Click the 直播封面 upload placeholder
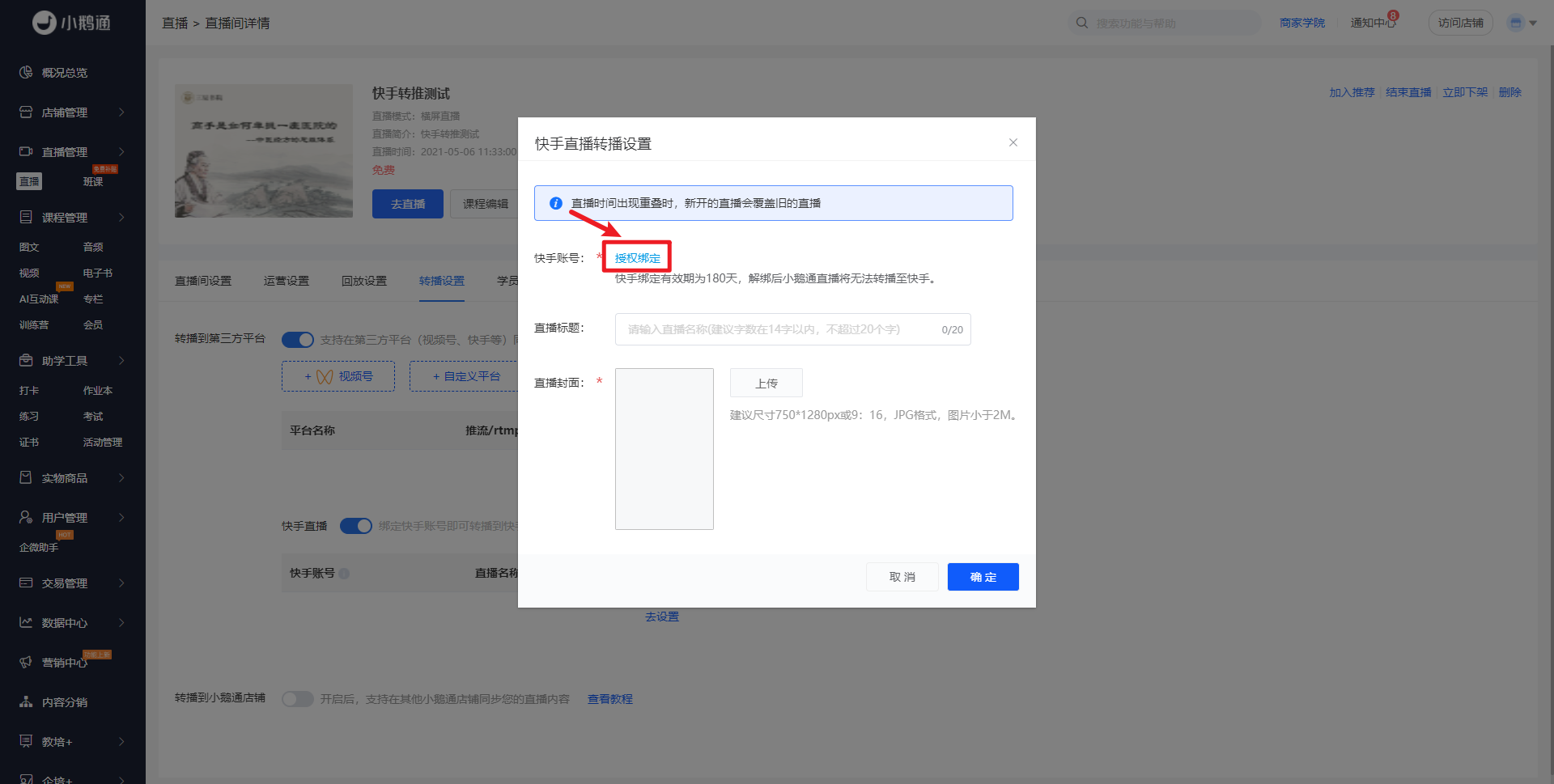 [664, 449]
